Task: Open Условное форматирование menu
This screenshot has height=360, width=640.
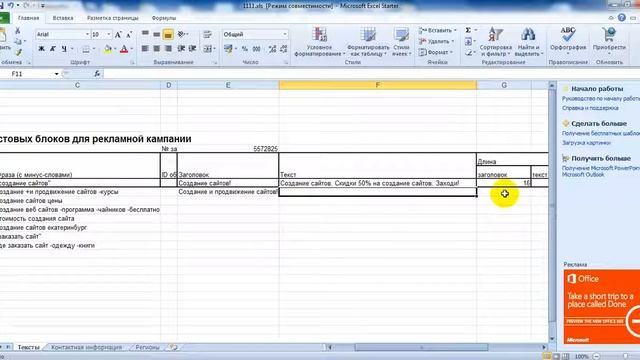Action: [x=320, y=42]
